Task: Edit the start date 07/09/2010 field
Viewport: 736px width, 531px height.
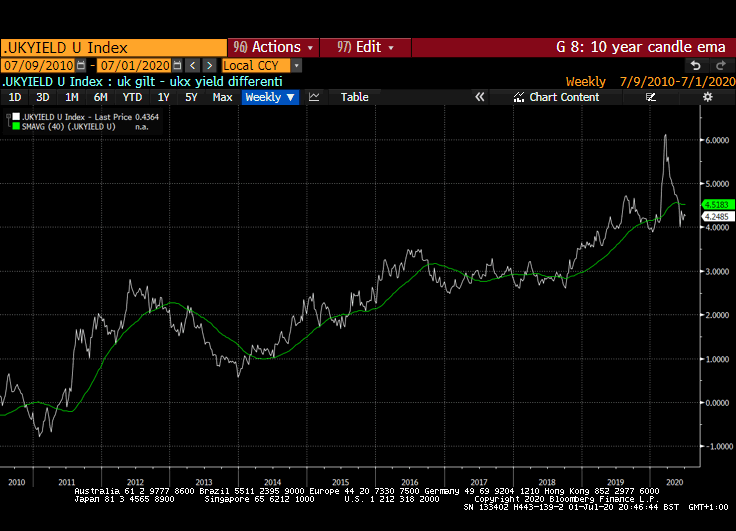Action: click(39, 65)
